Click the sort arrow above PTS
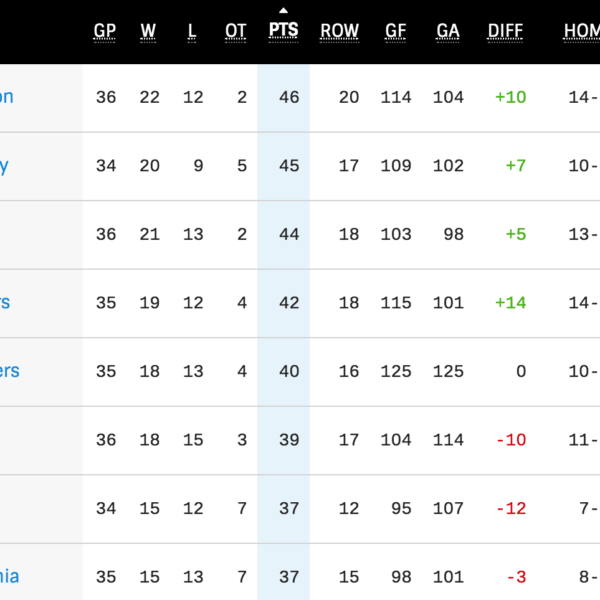This screenshot has width=600, height=600. click(283, 11)
